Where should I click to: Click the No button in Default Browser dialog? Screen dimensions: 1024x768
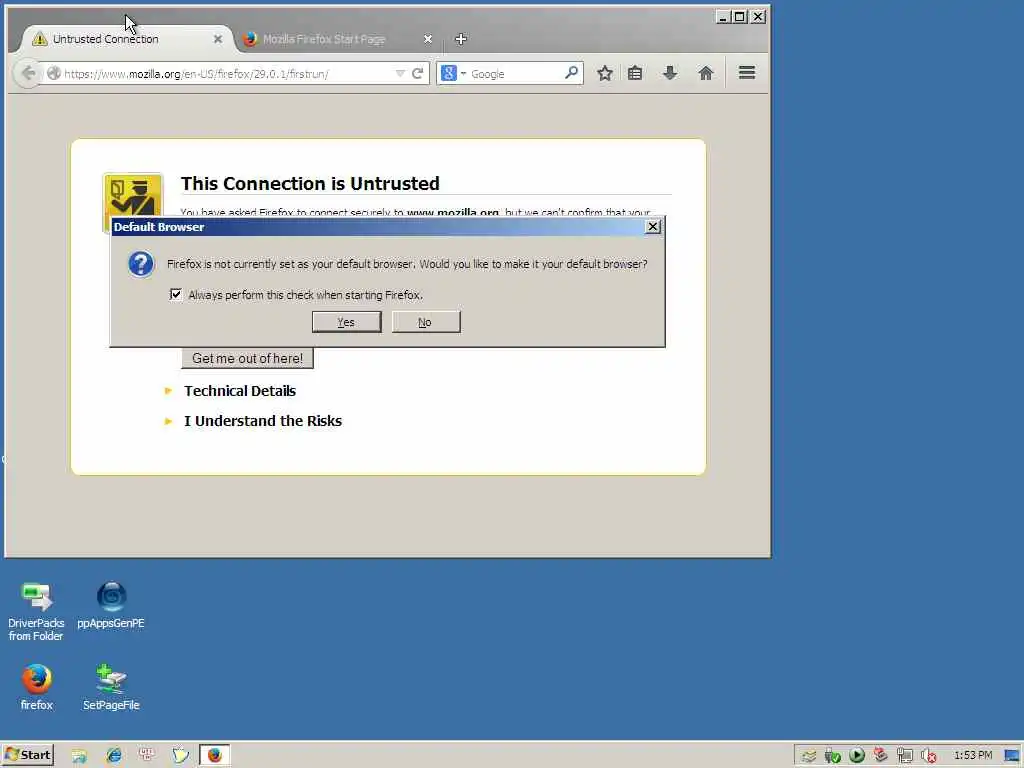coord(426,322)
